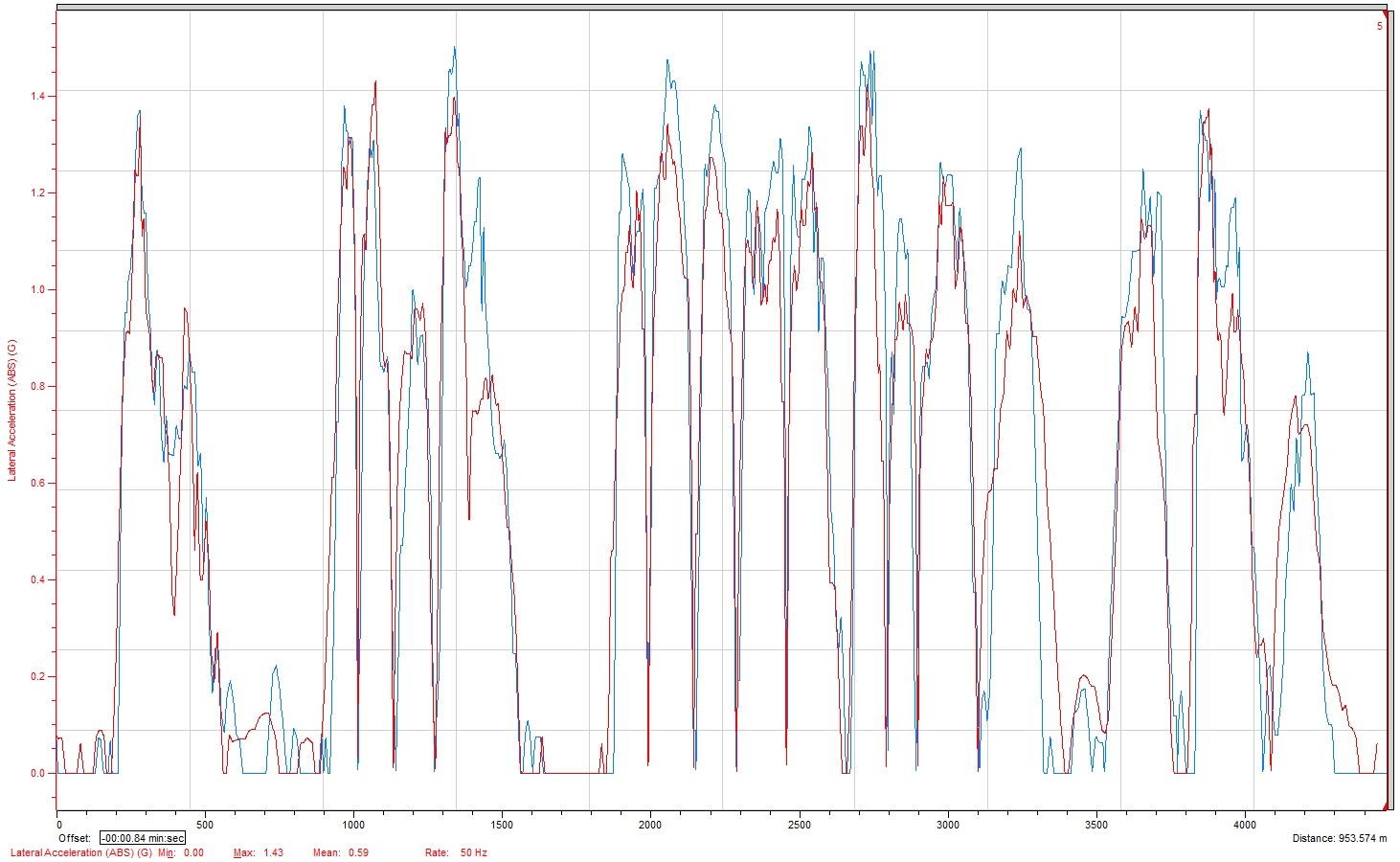Click the 2000 tick on distance axis
The height and width of the screenshot is (862, 1400).
coord(650,825)
